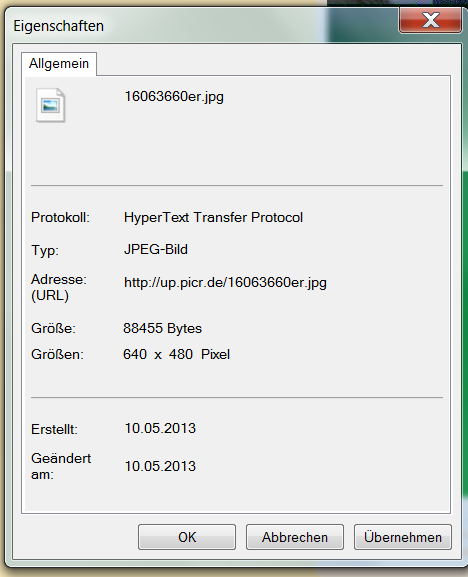Click the Übernehmen button
Viewport: 468px width, 577px height.
coord(403,537)
